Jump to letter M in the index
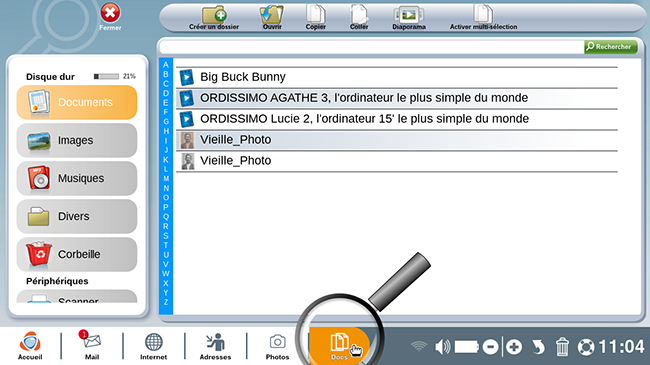The width and height of the screenshot is (650, 365). pyautogui.click(x=166, y=179)
